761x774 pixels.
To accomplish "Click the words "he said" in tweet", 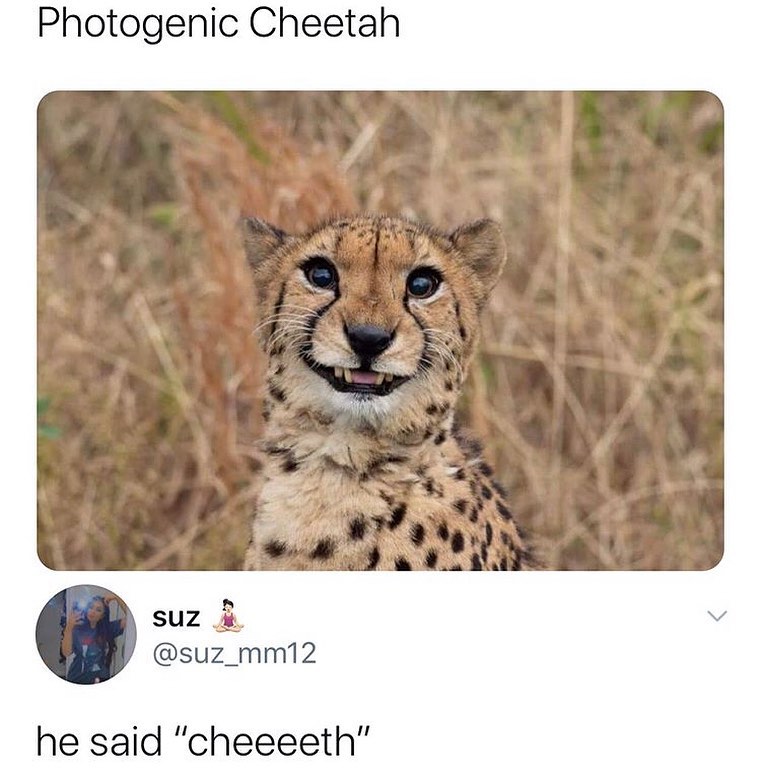I will pos(99,742).
